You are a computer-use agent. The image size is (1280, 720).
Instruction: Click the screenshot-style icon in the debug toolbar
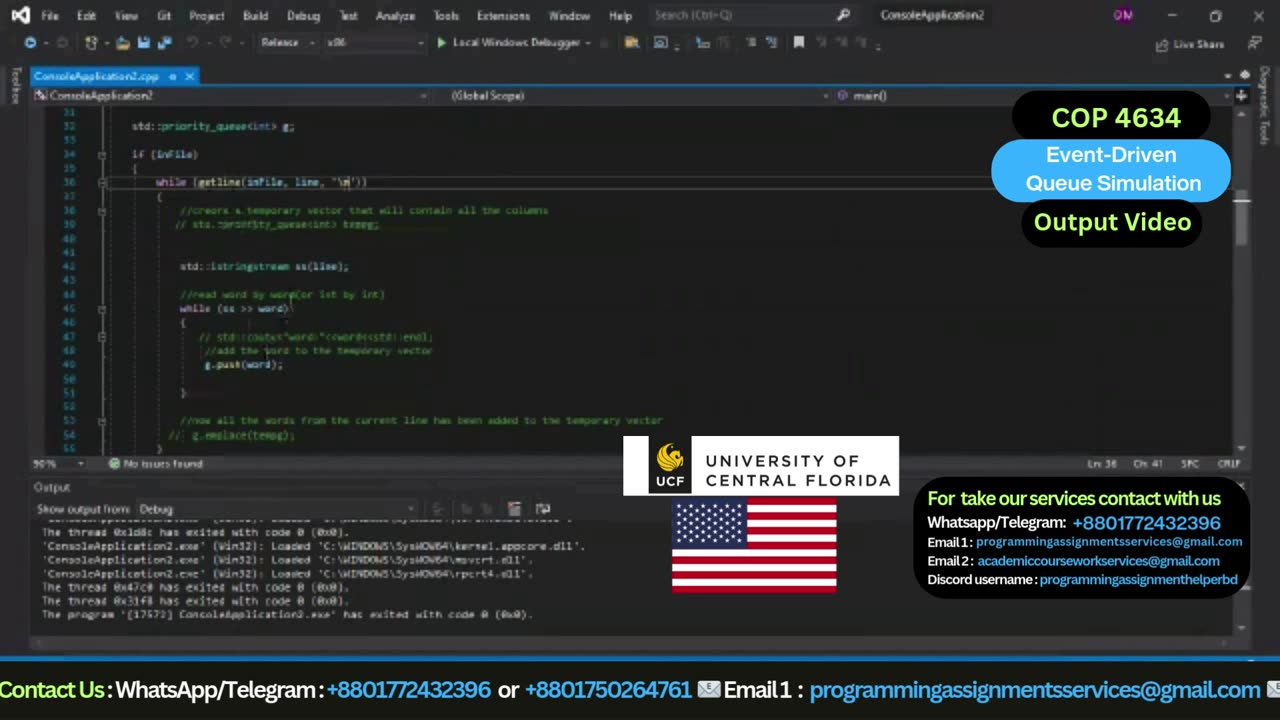(x=661, y=43)
